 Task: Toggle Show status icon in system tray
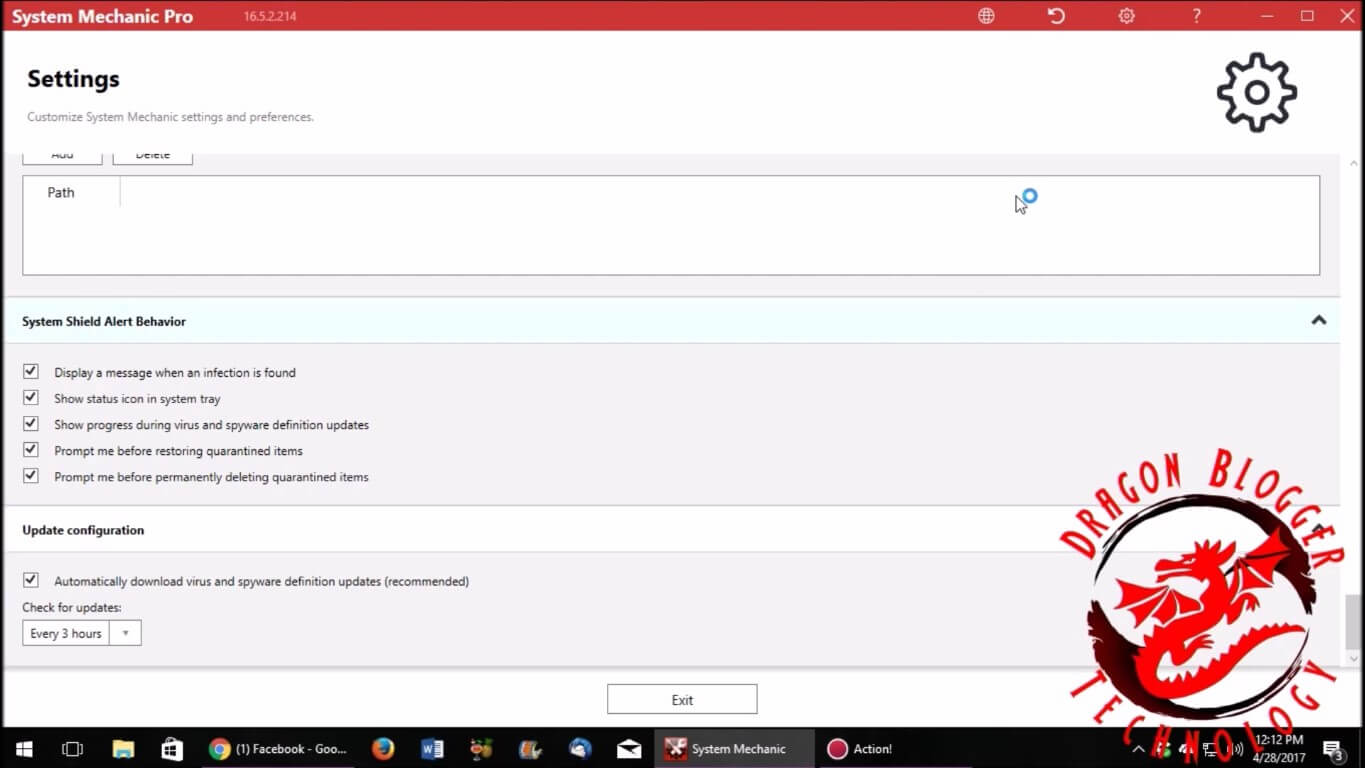(x=31, y=398)
